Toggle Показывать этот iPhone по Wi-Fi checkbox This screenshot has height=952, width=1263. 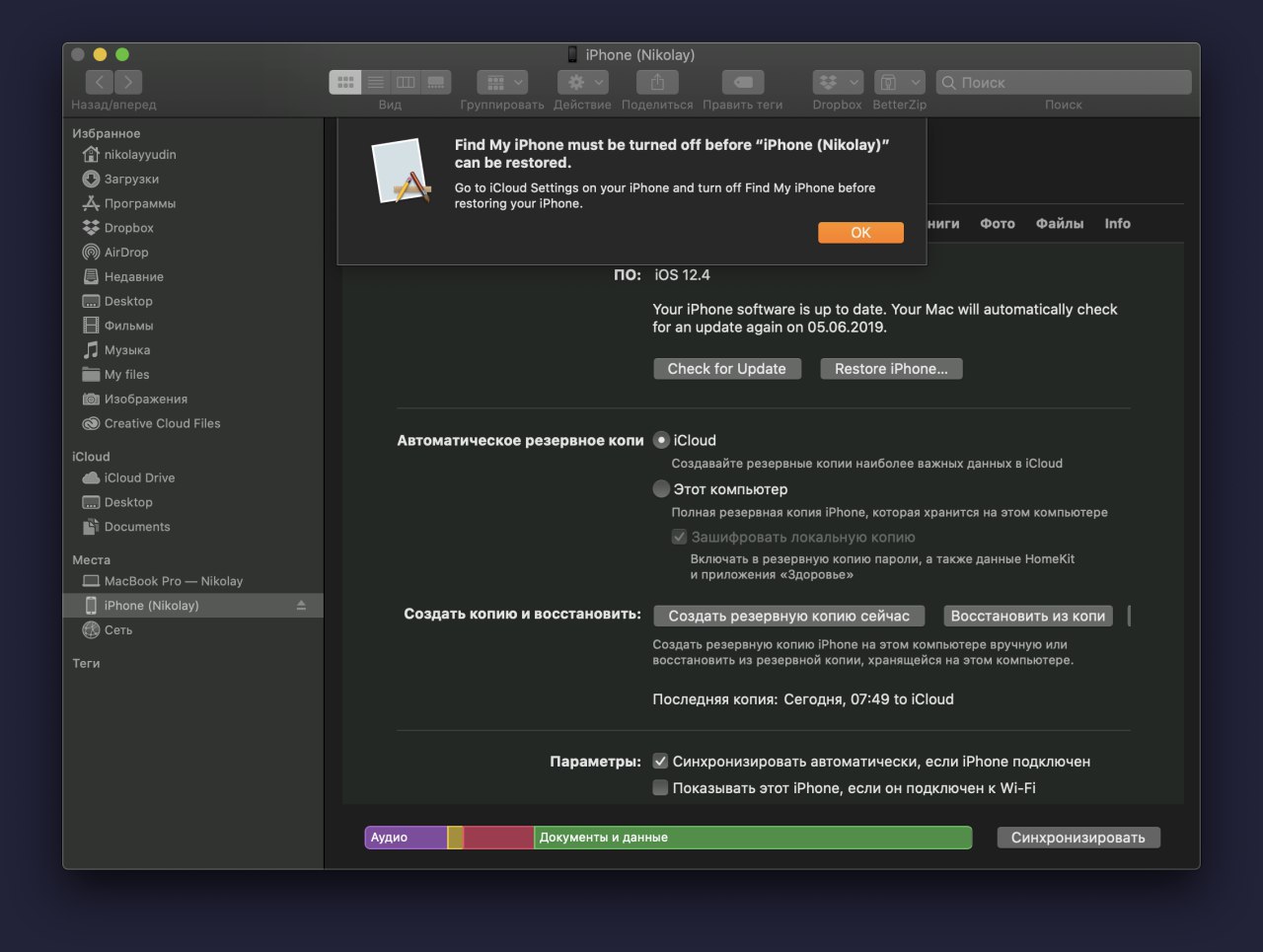click(x=661, y=787)
